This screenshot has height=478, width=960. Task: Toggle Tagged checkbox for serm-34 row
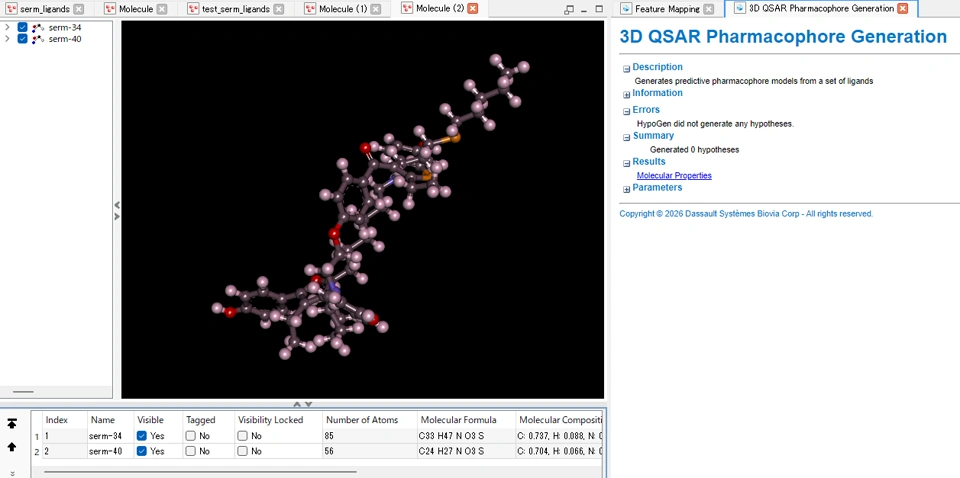[x=190, y=436]
